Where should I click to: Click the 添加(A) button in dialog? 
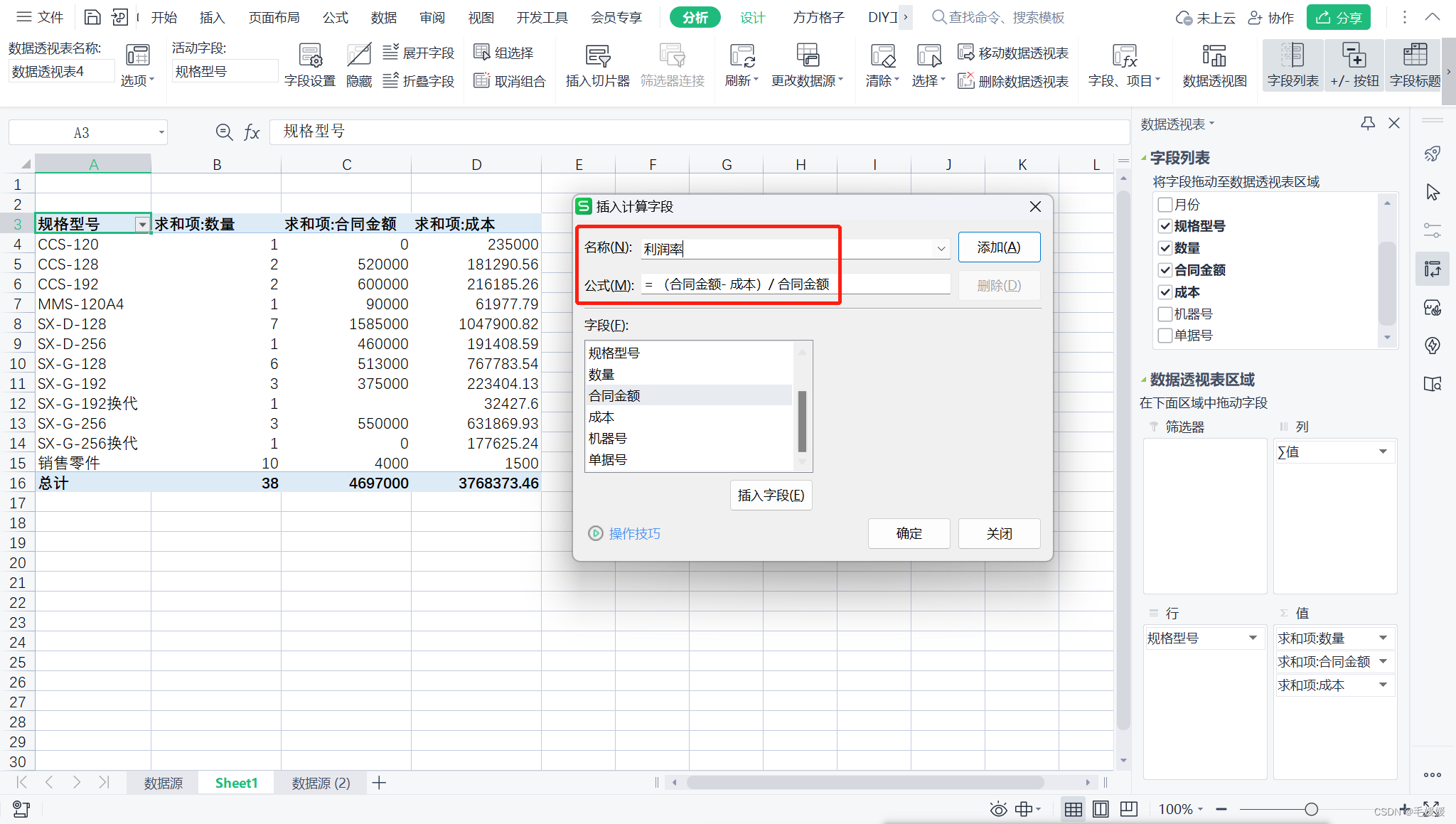pyautogui.click(x=999, y=247)
